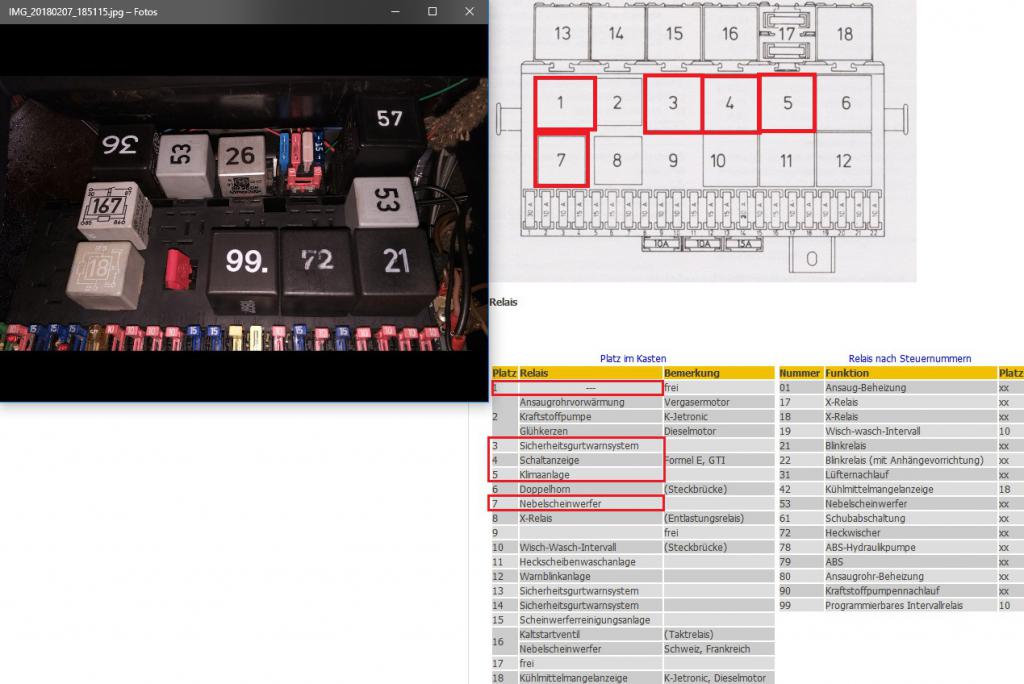Select the black relay marked 57
1024x684 pixels.
click(389, 121)
